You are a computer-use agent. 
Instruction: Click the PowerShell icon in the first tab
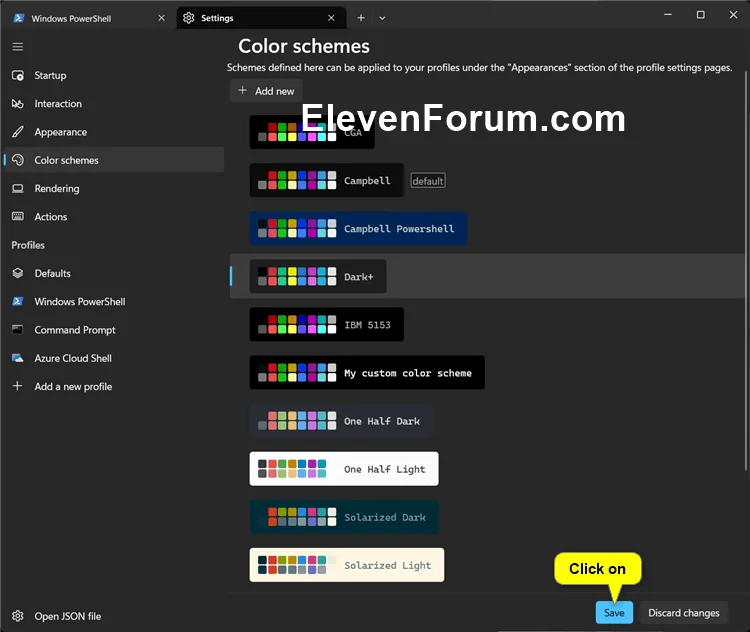pyautogui.click(x=19, y=18)
